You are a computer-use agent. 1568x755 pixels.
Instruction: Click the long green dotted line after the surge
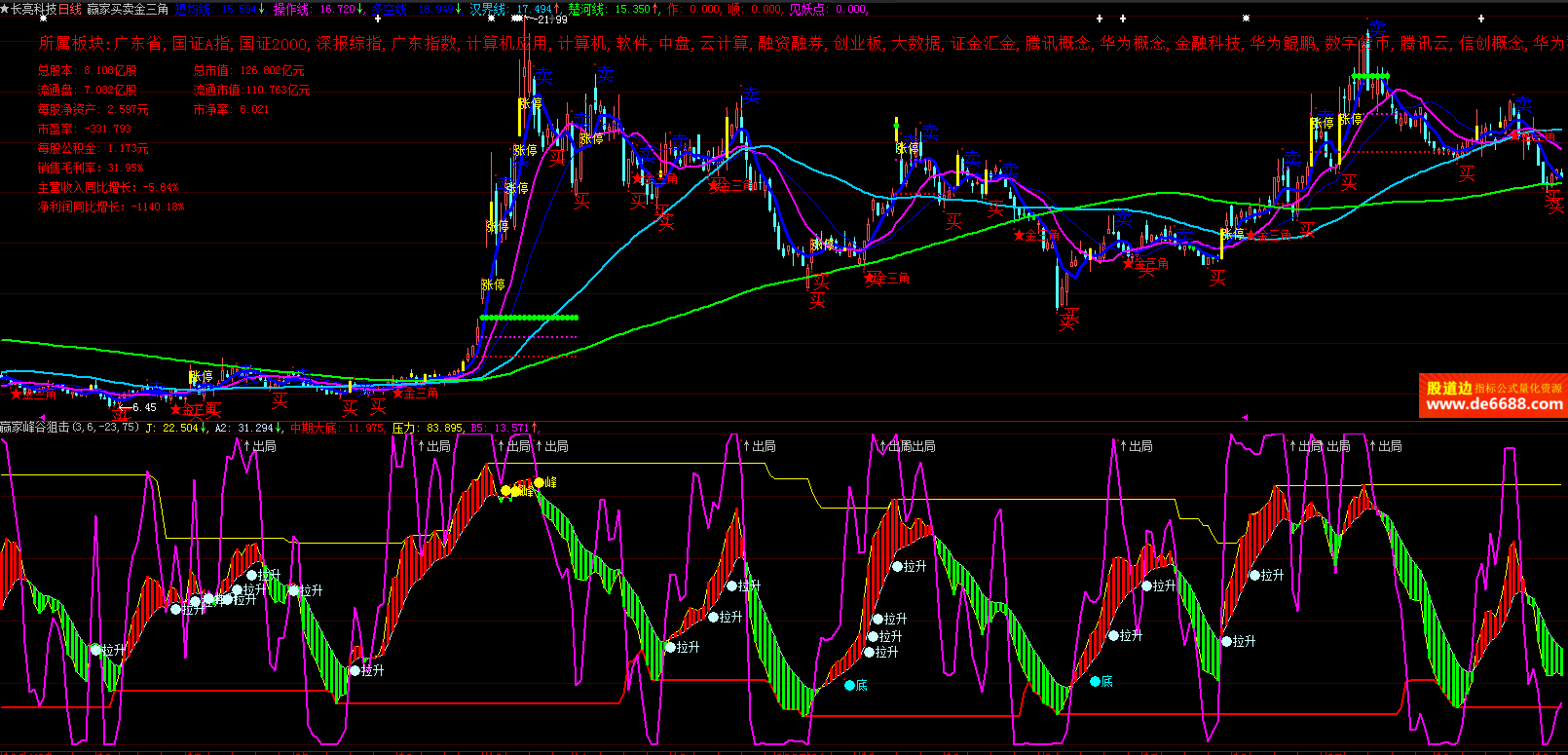click(x=529, y=318)
